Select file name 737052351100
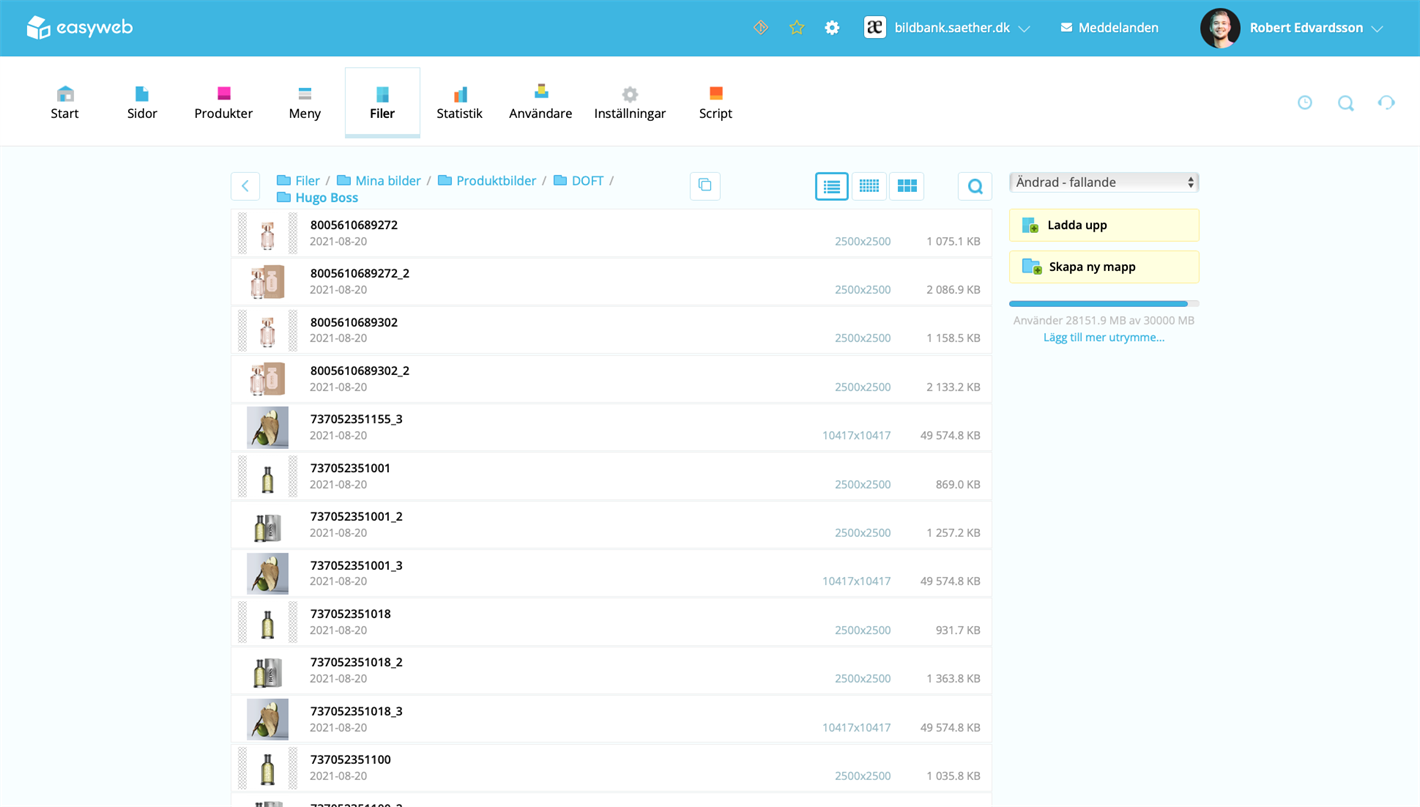Screen dimensions: 1420x807 [350, 759]
